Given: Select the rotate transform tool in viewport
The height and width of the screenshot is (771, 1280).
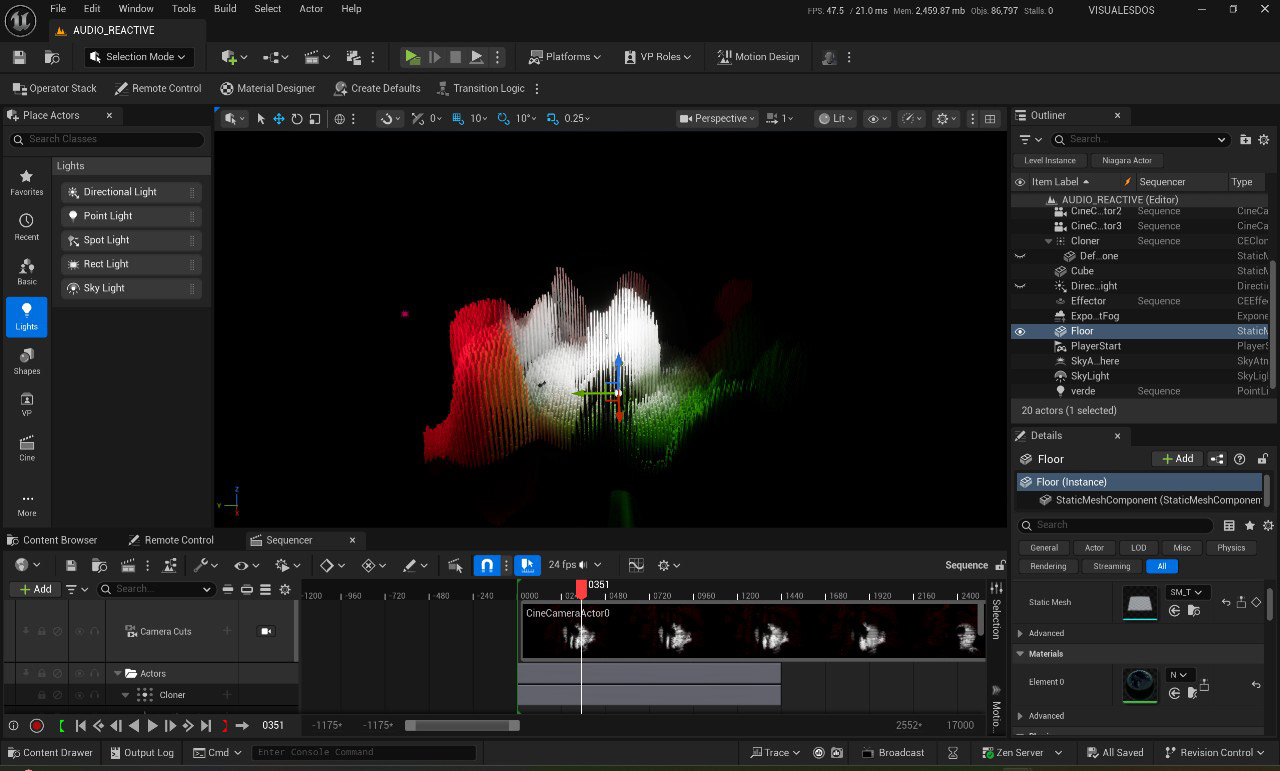Looking at the screenshot, I should pos(297,119).
